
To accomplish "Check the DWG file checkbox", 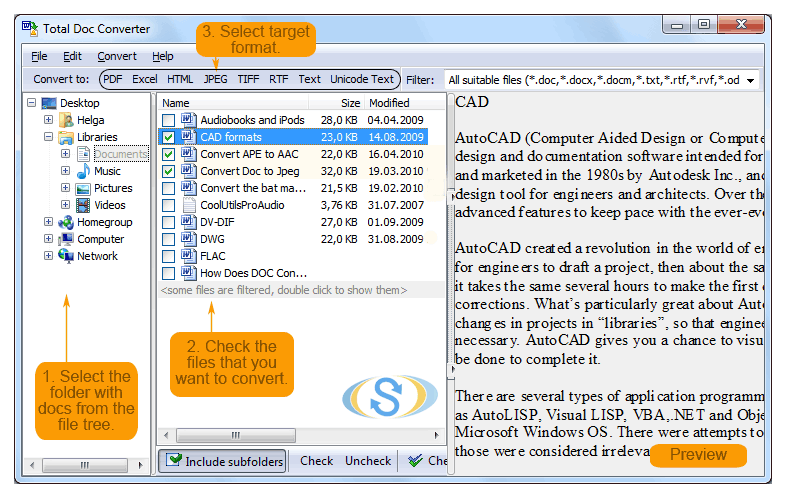I will point(168,240).
